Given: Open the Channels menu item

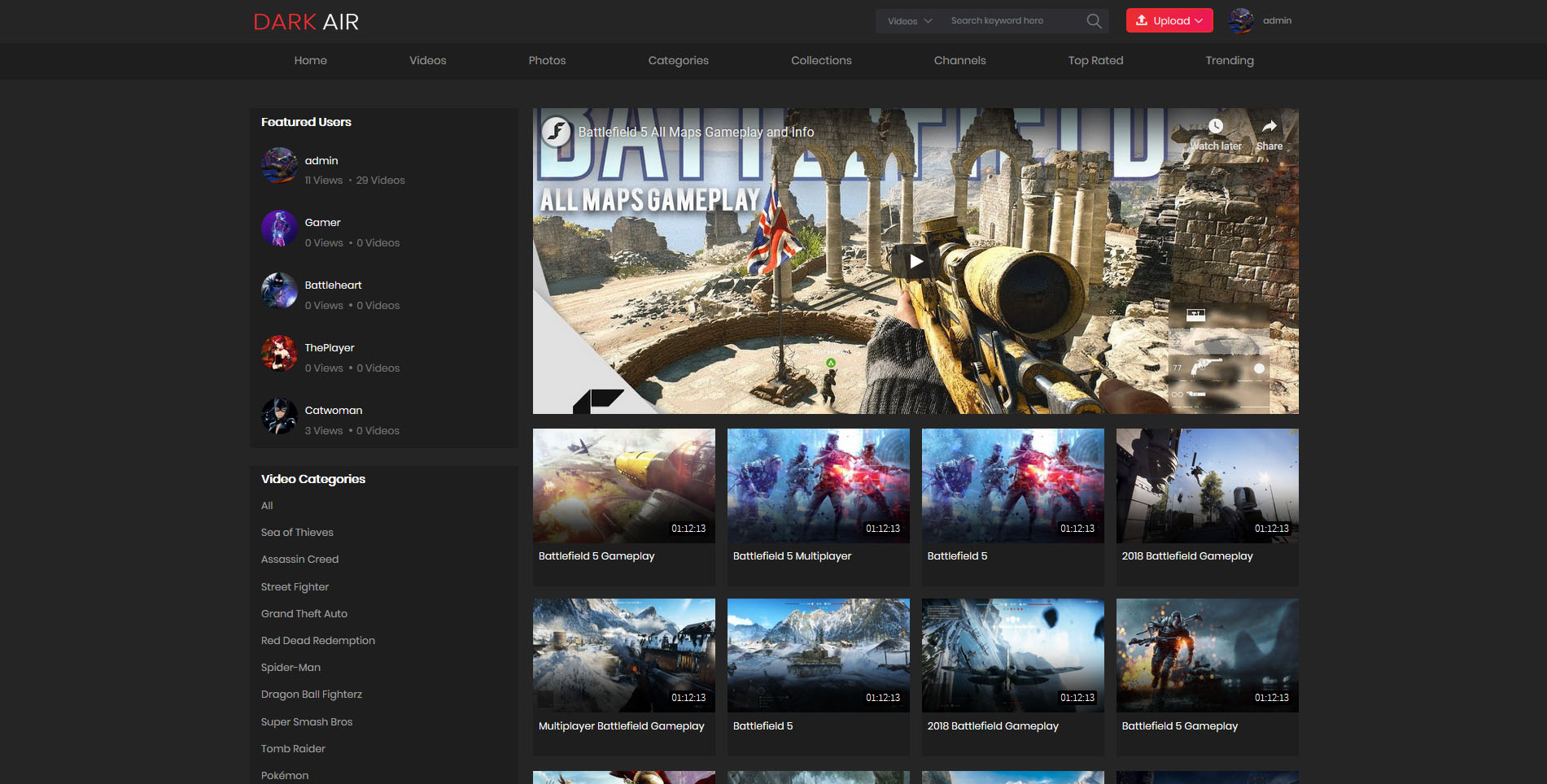Looking at the screenshot, I should pyautogui.click(x=959, y=60).
